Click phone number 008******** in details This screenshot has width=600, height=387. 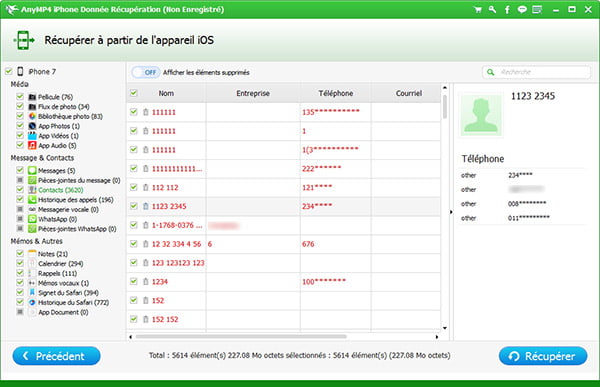tap(527, 204)
